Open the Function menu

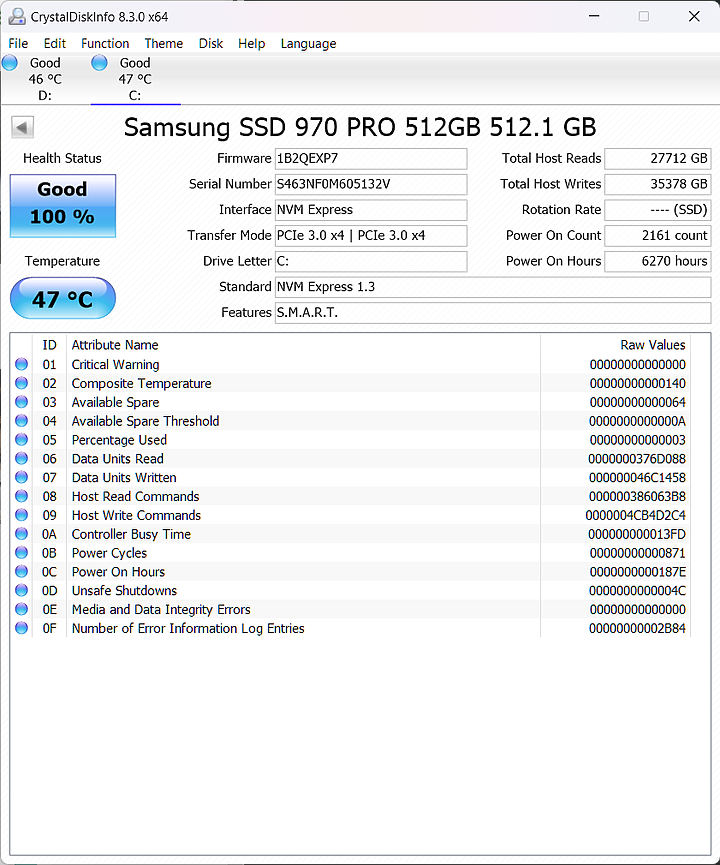(105, 44)
